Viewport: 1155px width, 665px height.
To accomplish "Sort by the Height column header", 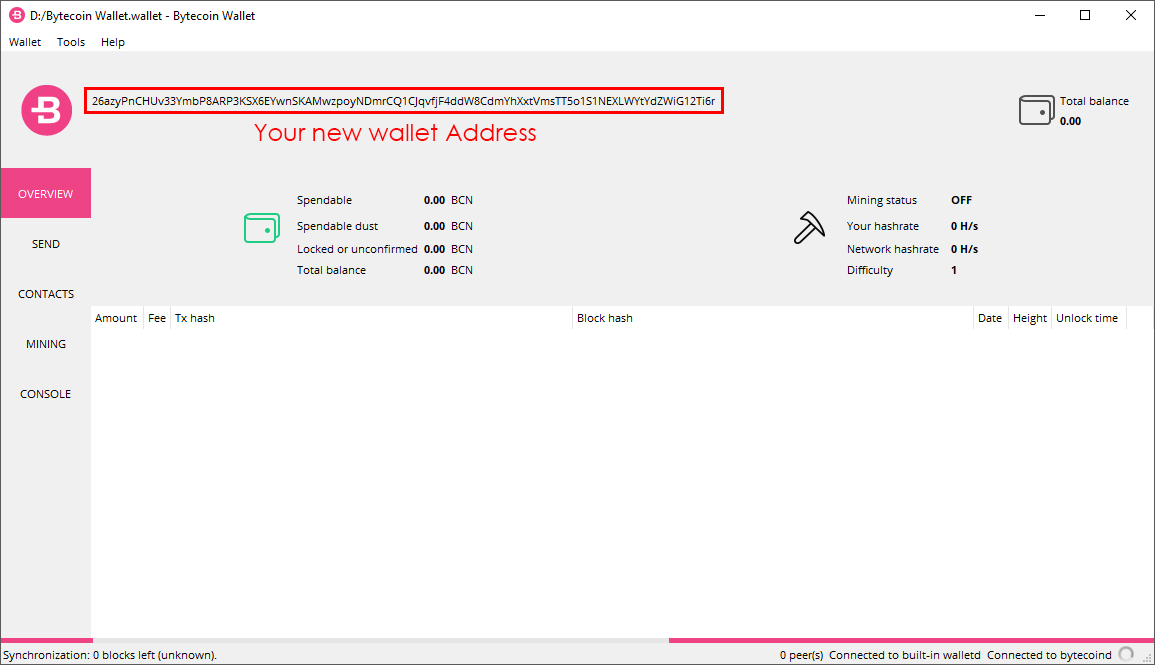I will [1030, 318].
